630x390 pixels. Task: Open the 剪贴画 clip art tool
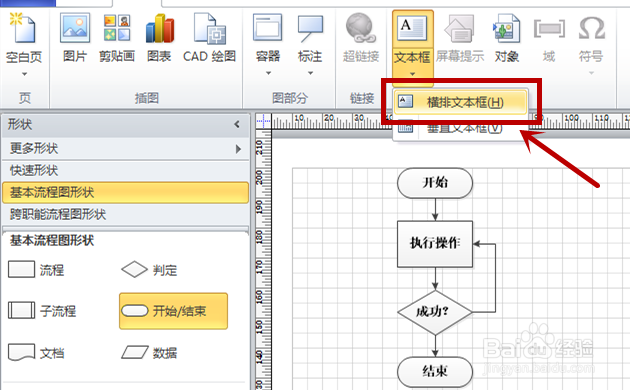(x=117, y=38)
